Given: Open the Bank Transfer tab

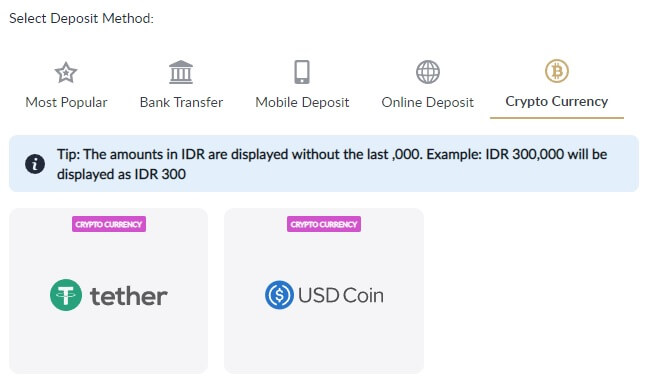Looking at the screenshot, I should (181, 102).
